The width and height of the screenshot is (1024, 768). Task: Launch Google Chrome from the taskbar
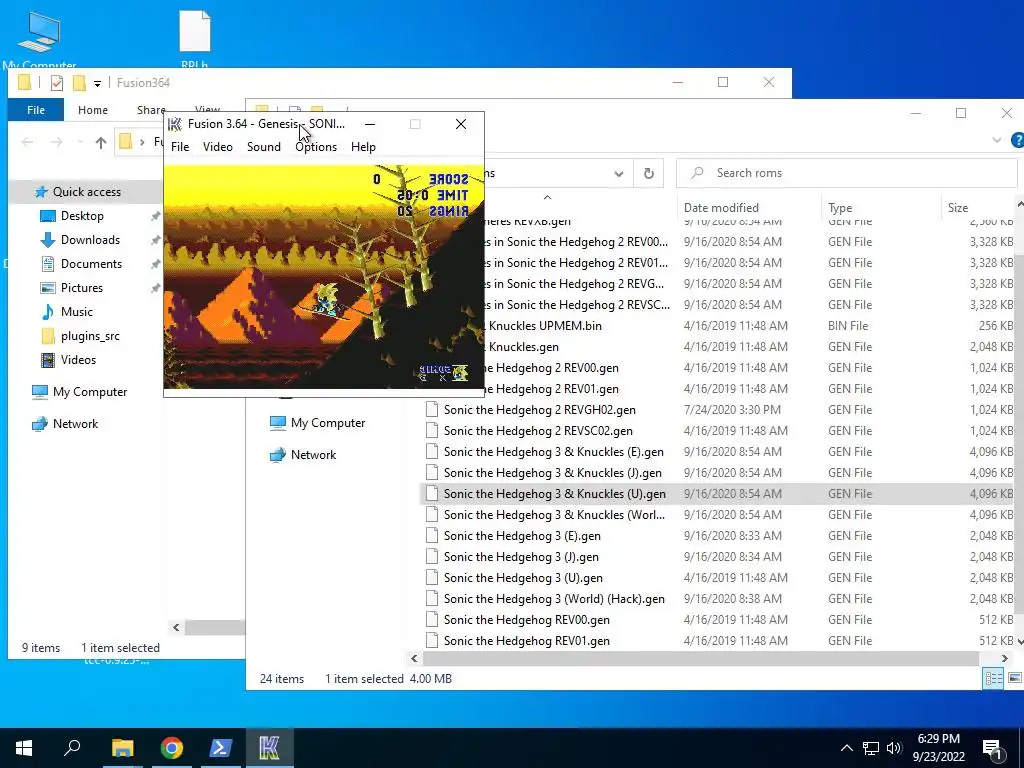pos(172,748)
